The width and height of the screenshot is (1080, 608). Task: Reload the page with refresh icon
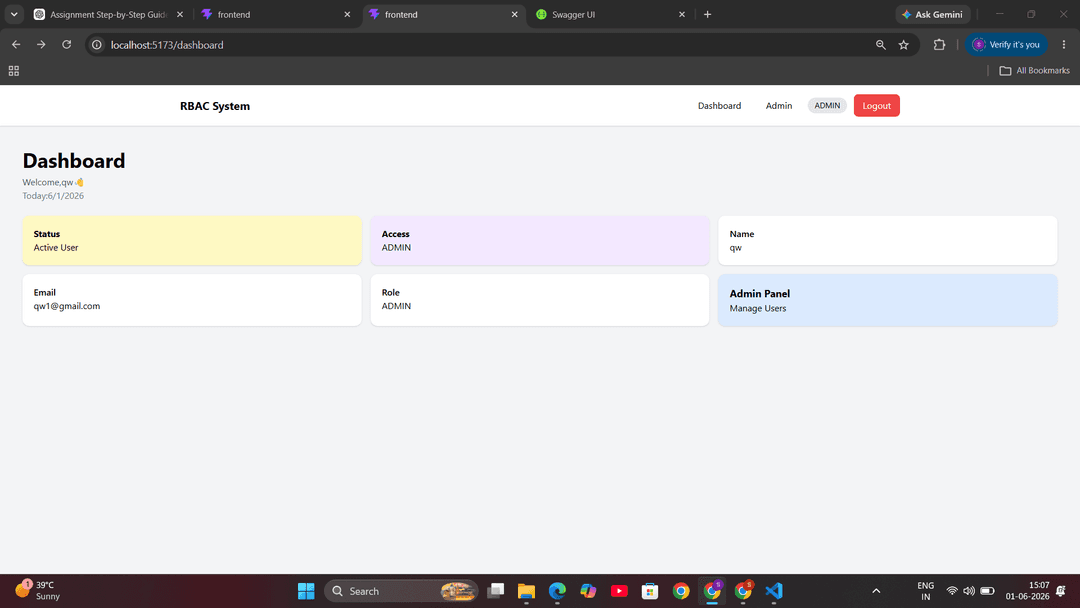click(x=66, y=45)
